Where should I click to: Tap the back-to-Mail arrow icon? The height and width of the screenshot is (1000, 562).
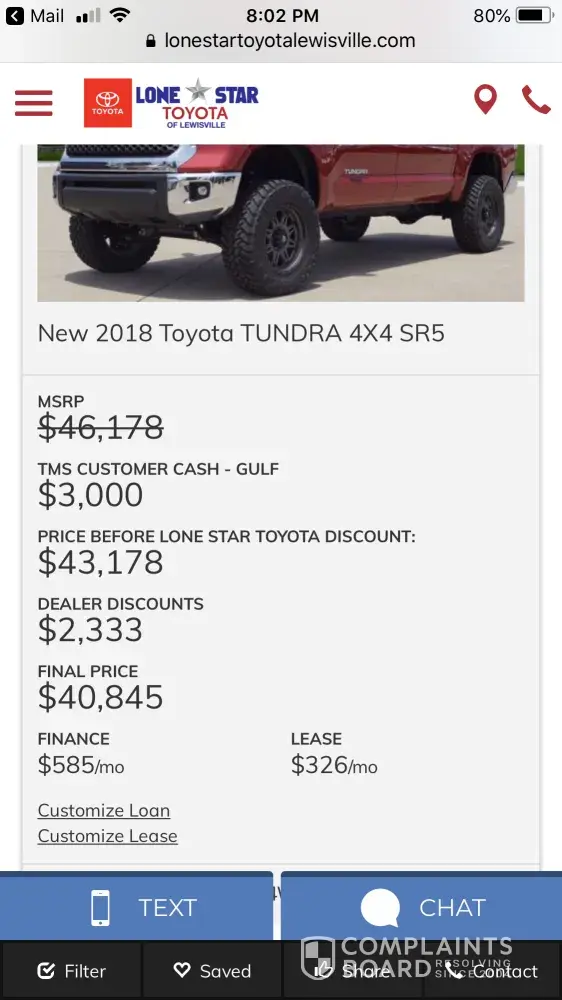click(x=15, y=16)
